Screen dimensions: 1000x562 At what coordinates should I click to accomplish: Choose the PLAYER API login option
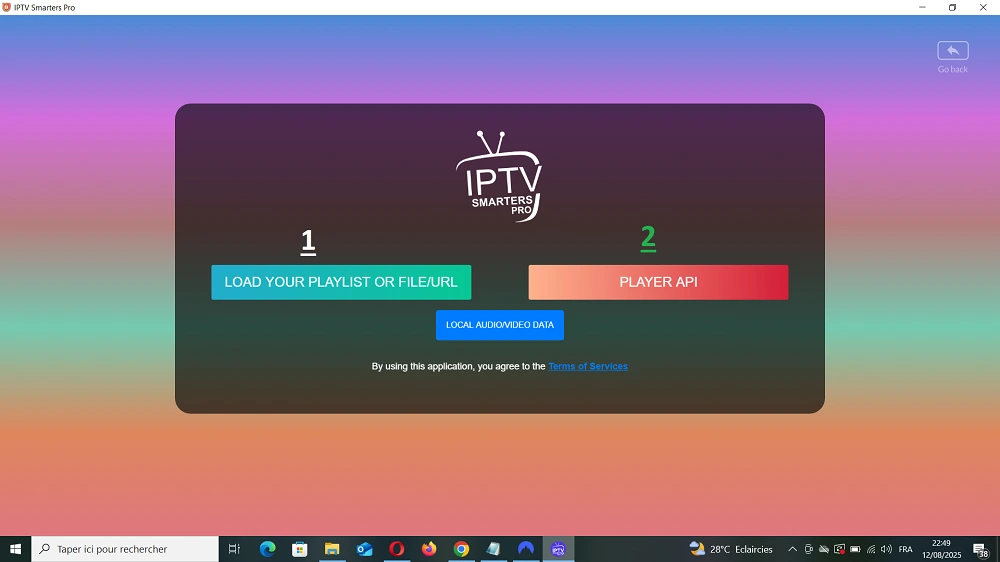coord(658,282)
